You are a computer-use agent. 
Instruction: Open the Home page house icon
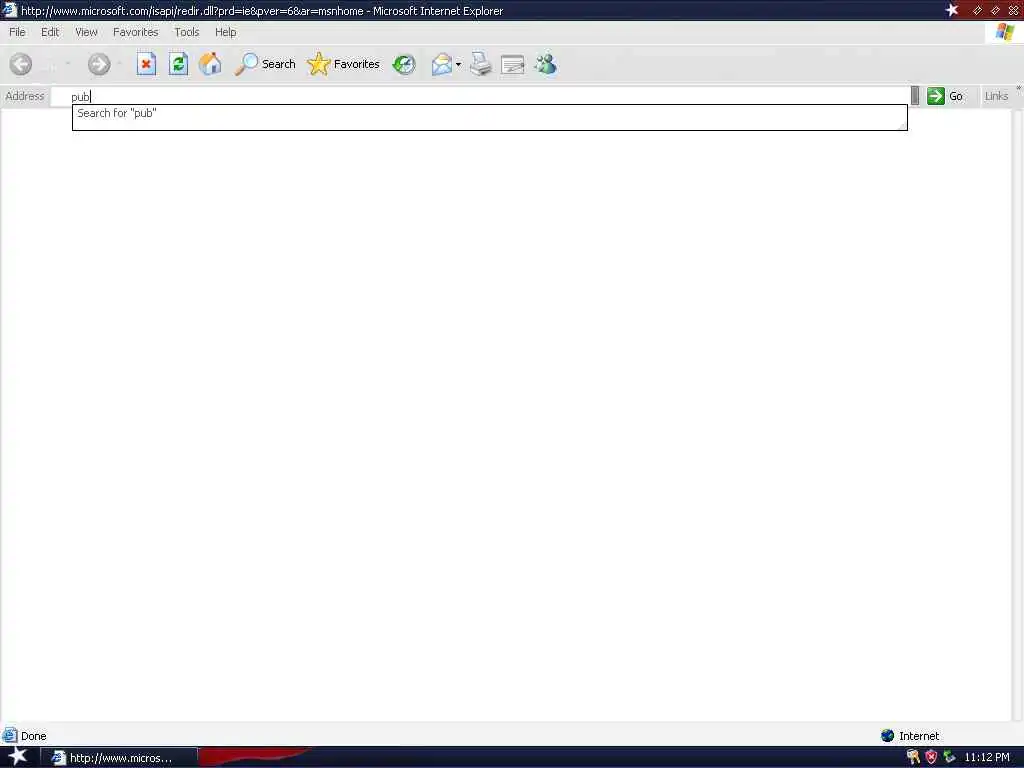point(210,64)
